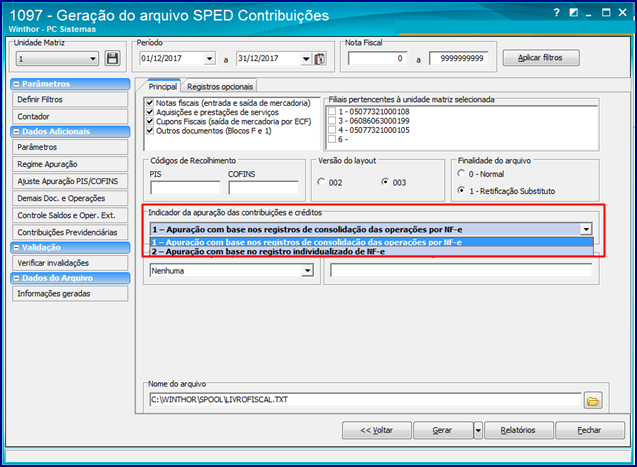The width and height of the screenshot is (637, 467).
Task: Check filial 1 - 05077321000108
Action: [332, 111]
